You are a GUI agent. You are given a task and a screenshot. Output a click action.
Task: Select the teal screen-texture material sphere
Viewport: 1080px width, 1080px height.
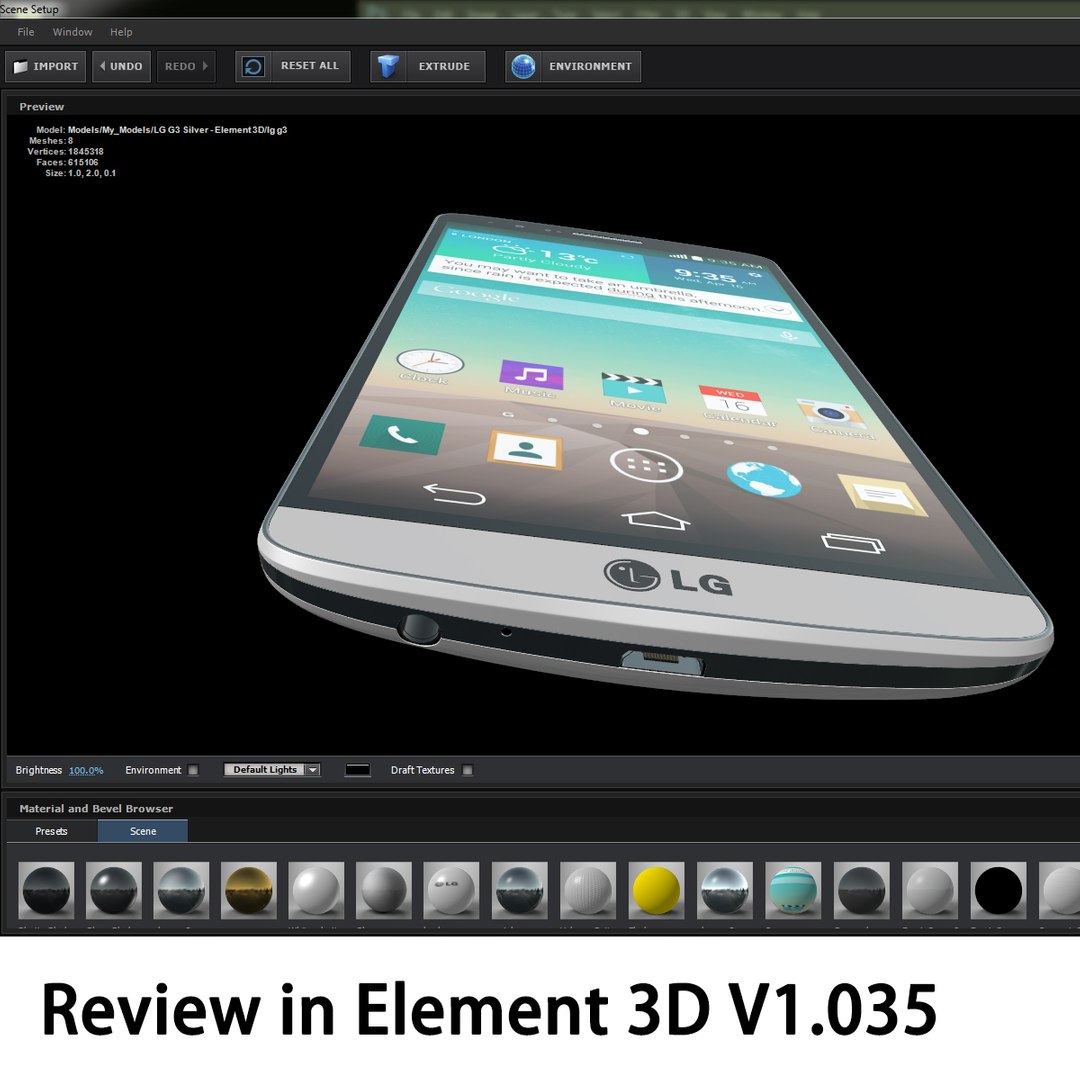793,890
